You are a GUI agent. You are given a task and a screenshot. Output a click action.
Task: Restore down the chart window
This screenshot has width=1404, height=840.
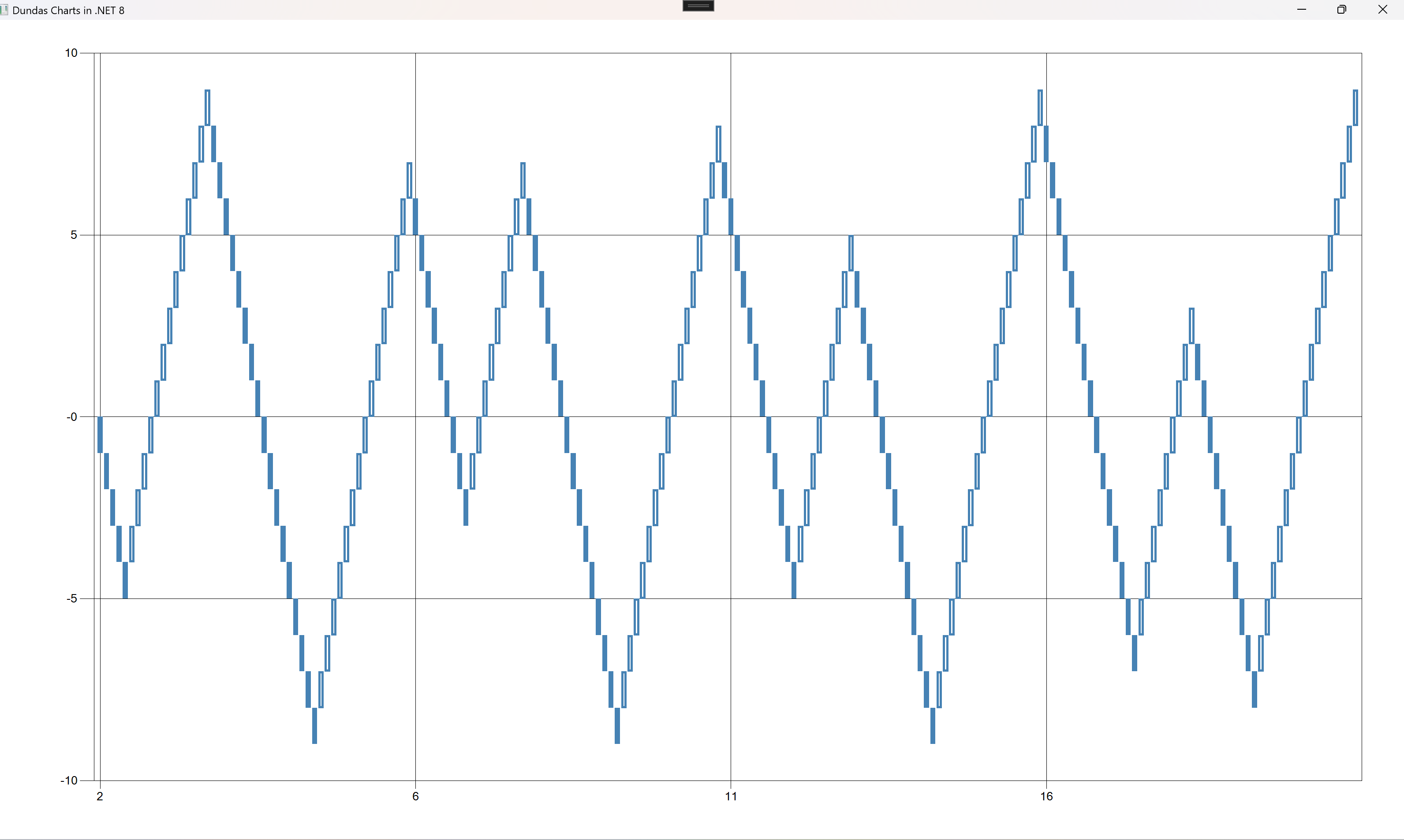click(x=1341, y=10)
